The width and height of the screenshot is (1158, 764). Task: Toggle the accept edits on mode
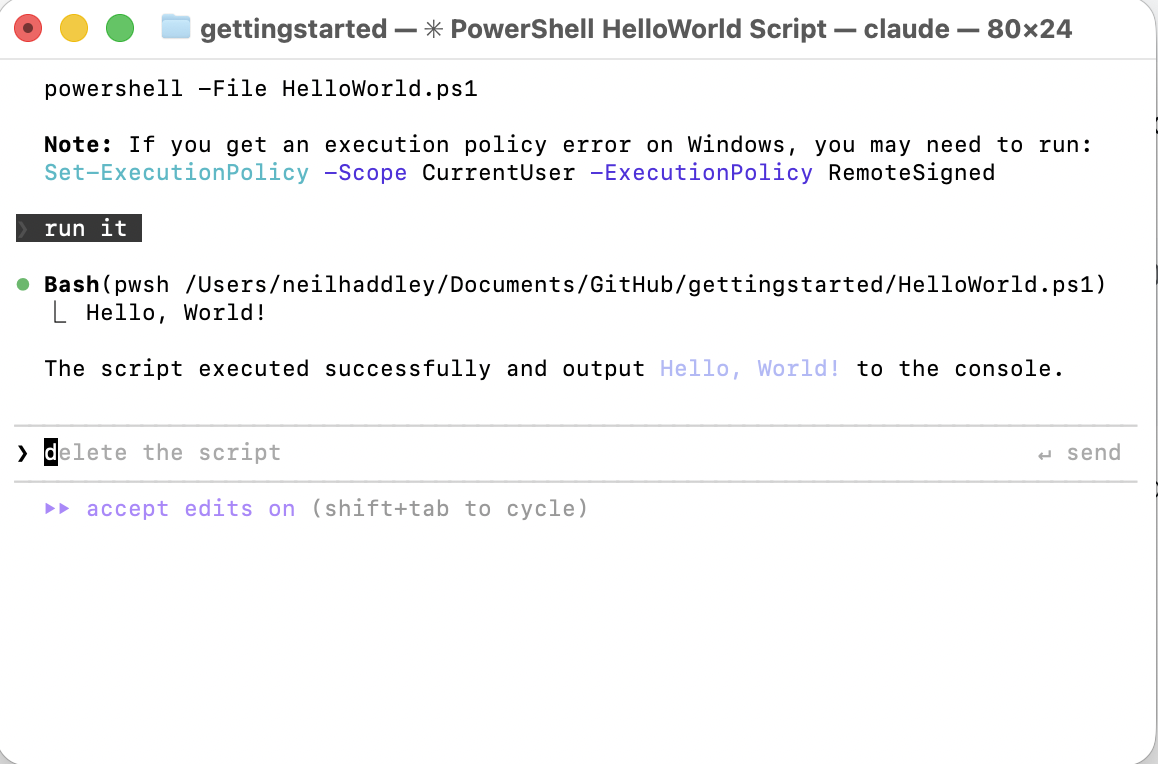coord(190,508)
